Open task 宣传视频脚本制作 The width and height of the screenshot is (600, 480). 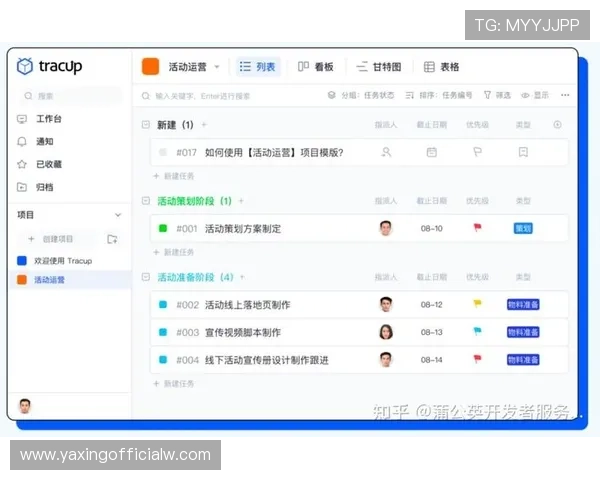[x=243, y=333]
